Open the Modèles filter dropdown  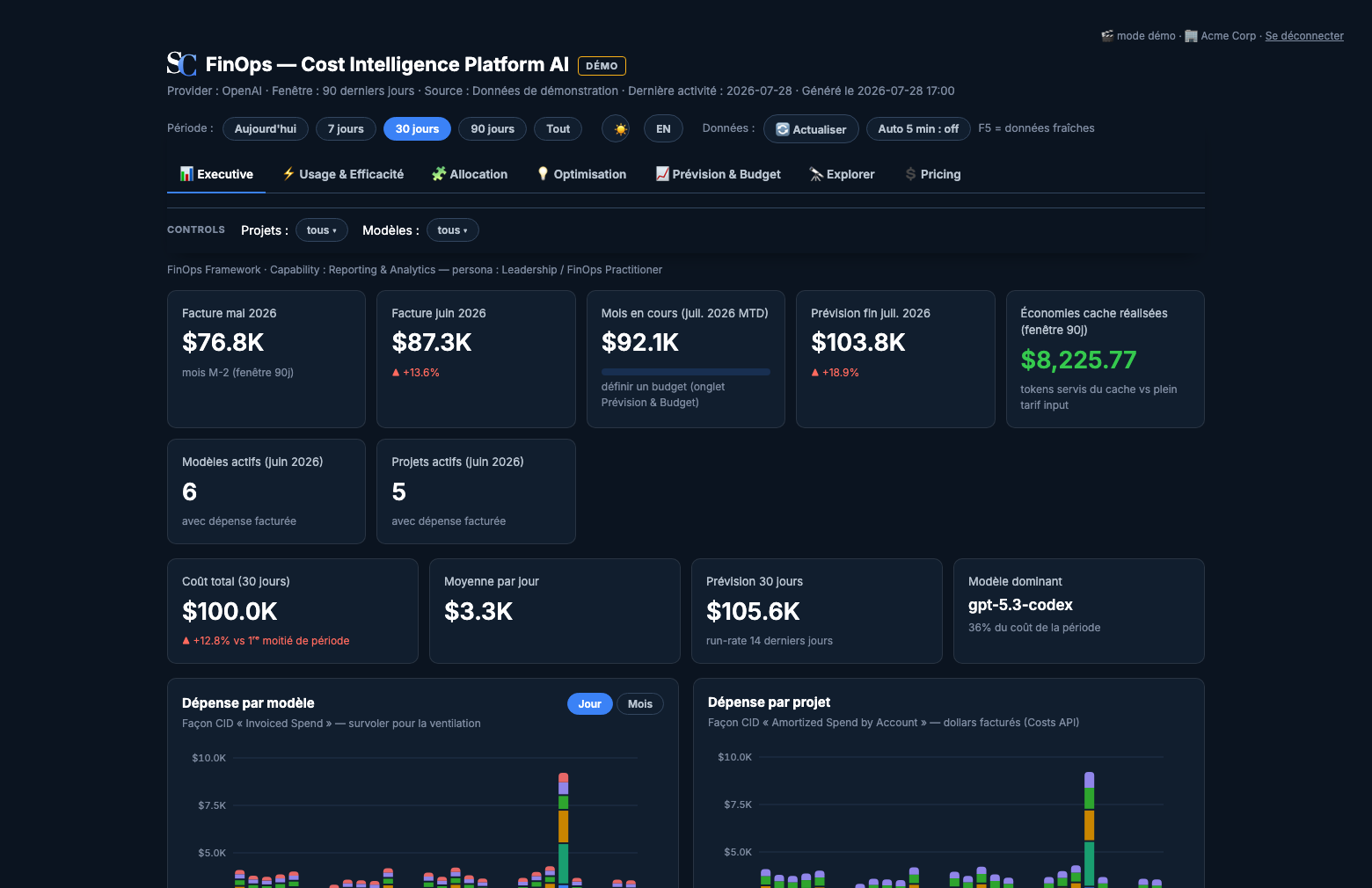tap(453, 230)
